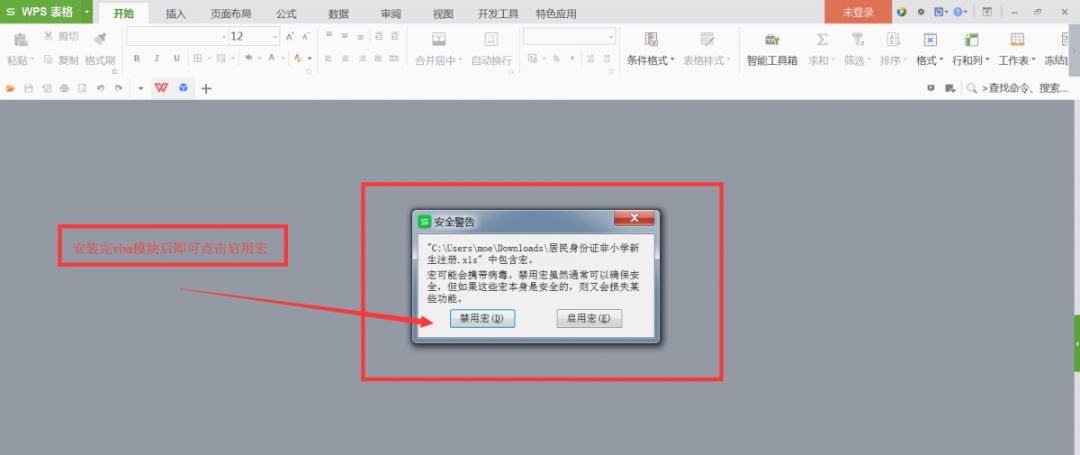This screenshot has height=455, width=1080.
Task: Switch to the Page Layout (页面布局) tab
Action: point(231,13)
